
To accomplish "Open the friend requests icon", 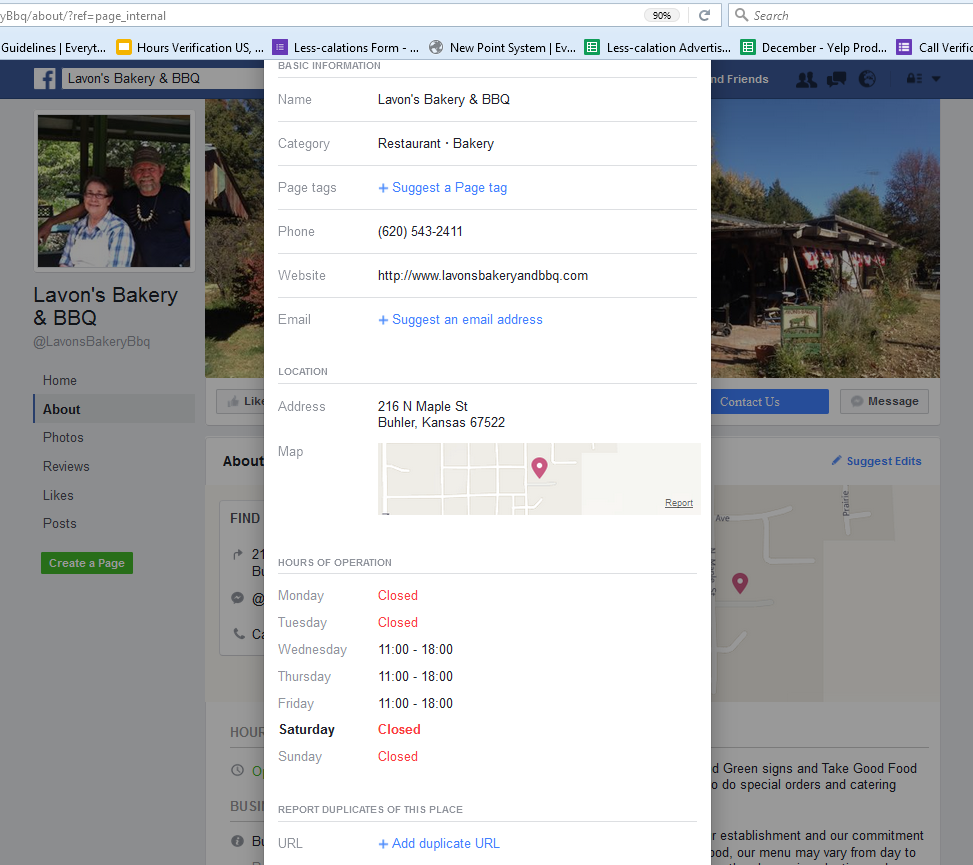I will (x=806, y=79).
